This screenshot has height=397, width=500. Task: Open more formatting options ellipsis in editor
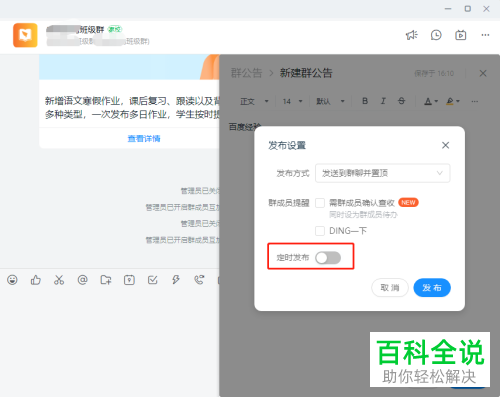(x=475, y=101)
